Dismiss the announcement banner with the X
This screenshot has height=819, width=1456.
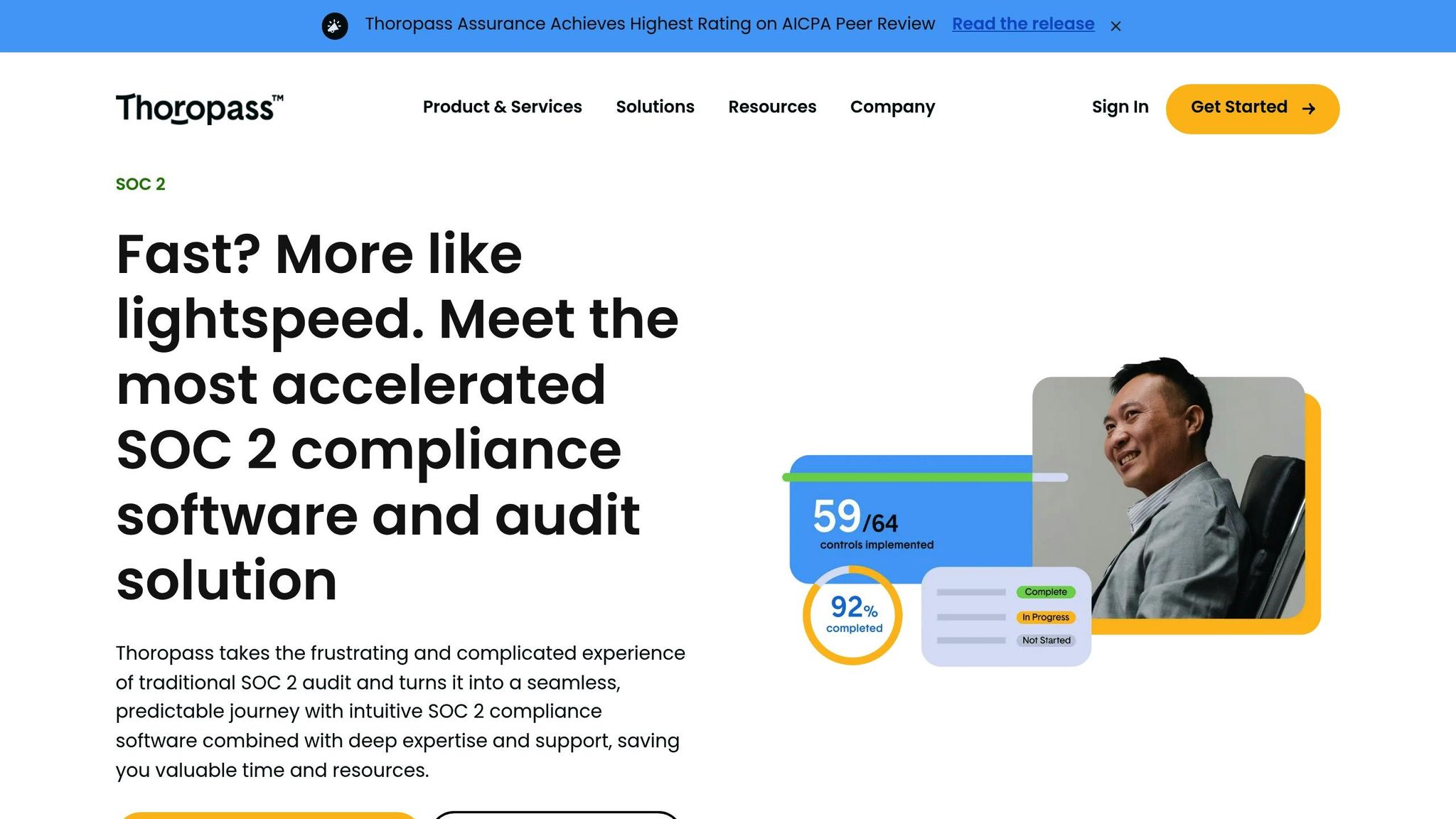pyautogui.click(x=1115, y=26)
